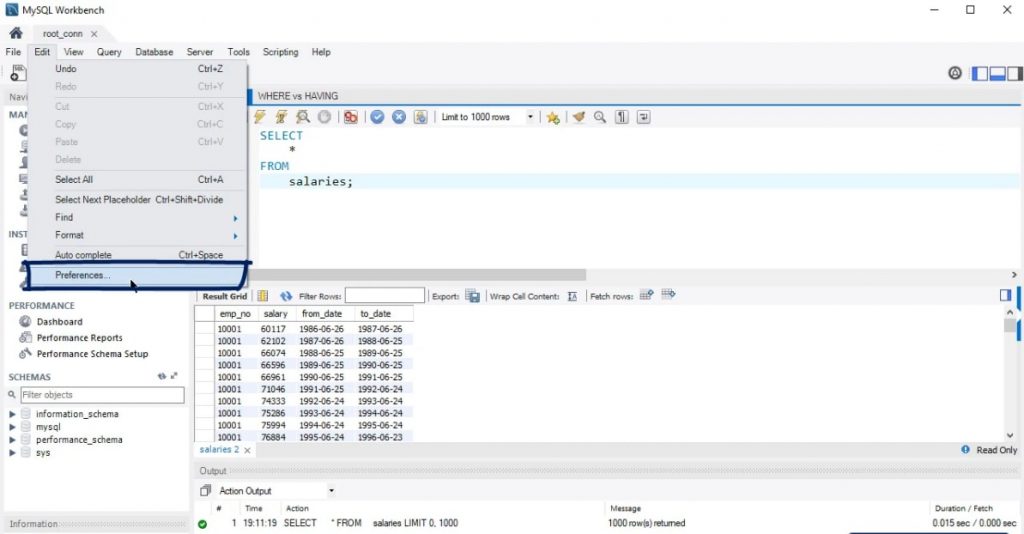The height and width of the screenshot is (534, 1024).
Task: Select Undo in the Edit menu
Action: coord(66,69)
